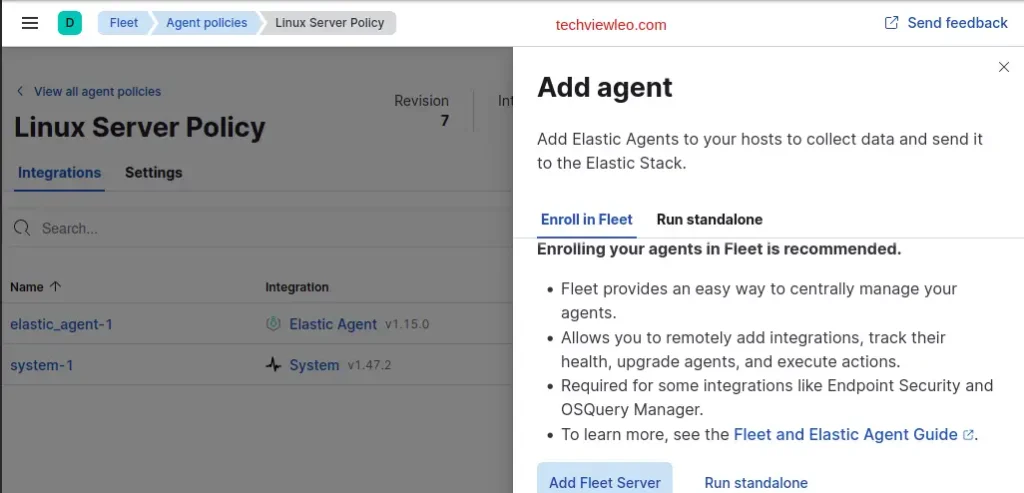Open elastic_agent-1 integration policy
Image resolution: width=1024 pixels, height=493 pixels.
[x=61, y=324]
